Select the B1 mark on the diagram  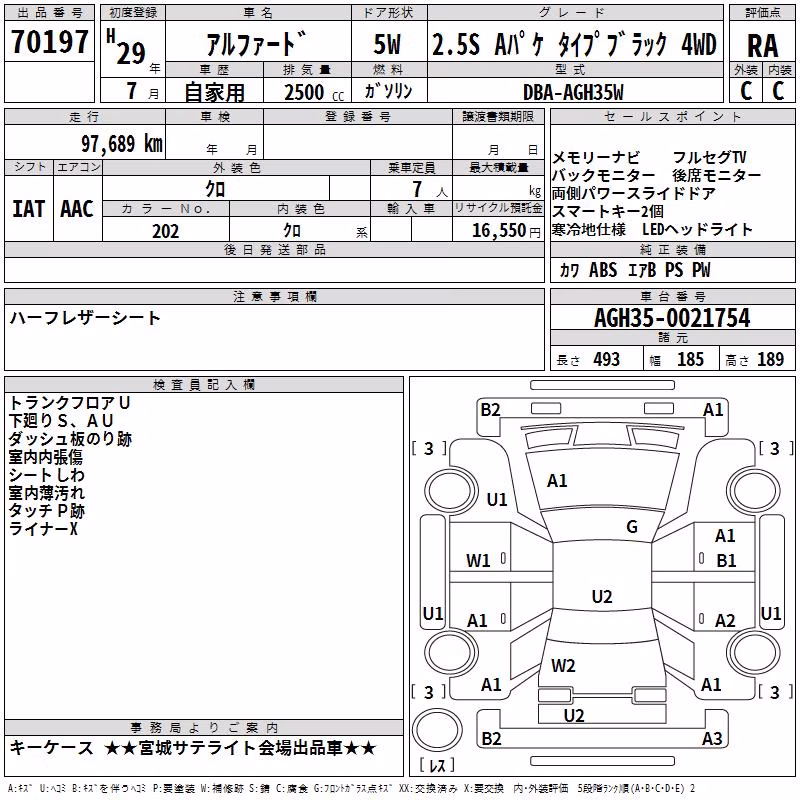(x=726, y=561)
